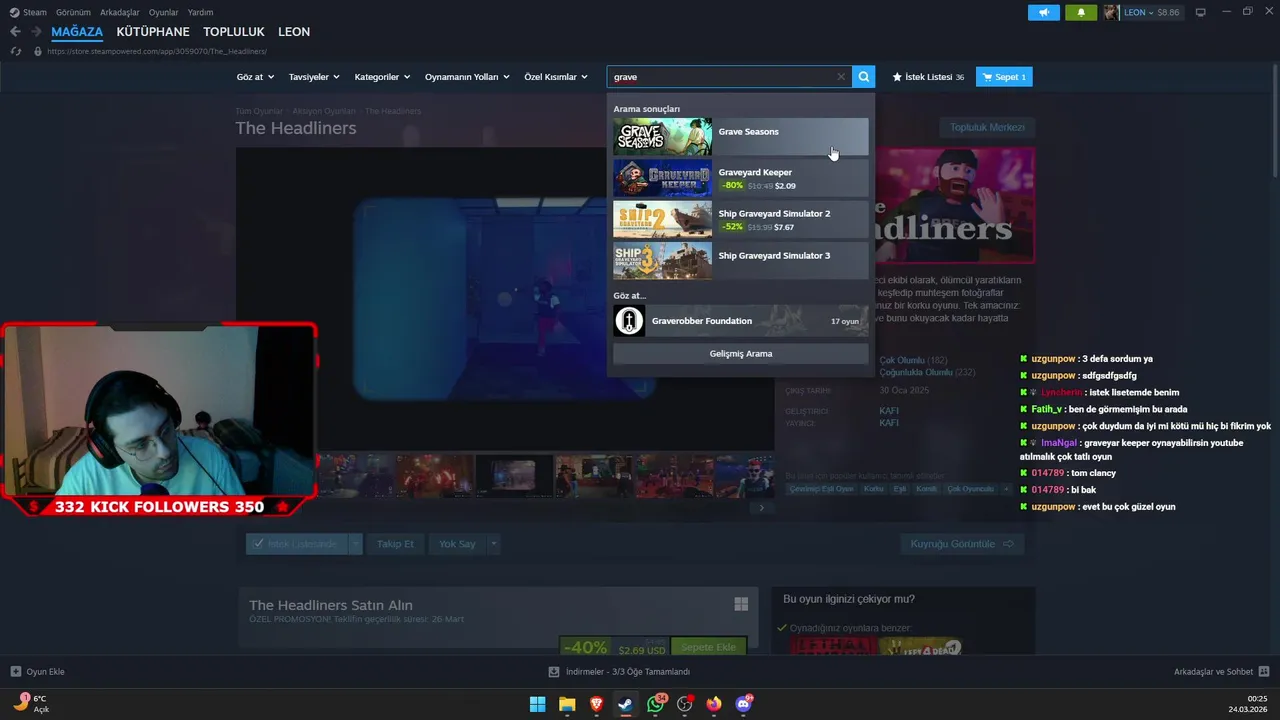Click the Oyun Ekle plus icon
Screen dimensions: 1280x720
coord(16,672)
